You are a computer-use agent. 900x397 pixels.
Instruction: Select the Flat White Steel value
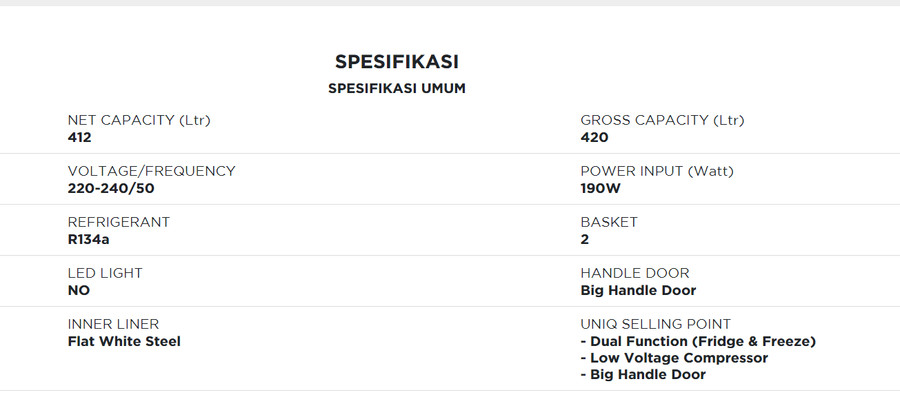click(x=124, y=341)
